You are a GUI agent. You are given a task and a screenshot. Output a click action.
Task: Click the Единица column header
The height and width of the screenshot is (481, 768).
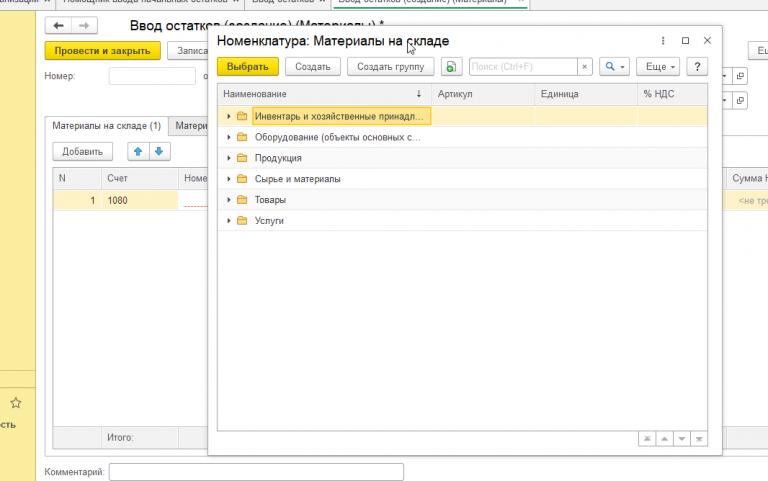click(x=586, y=94)
